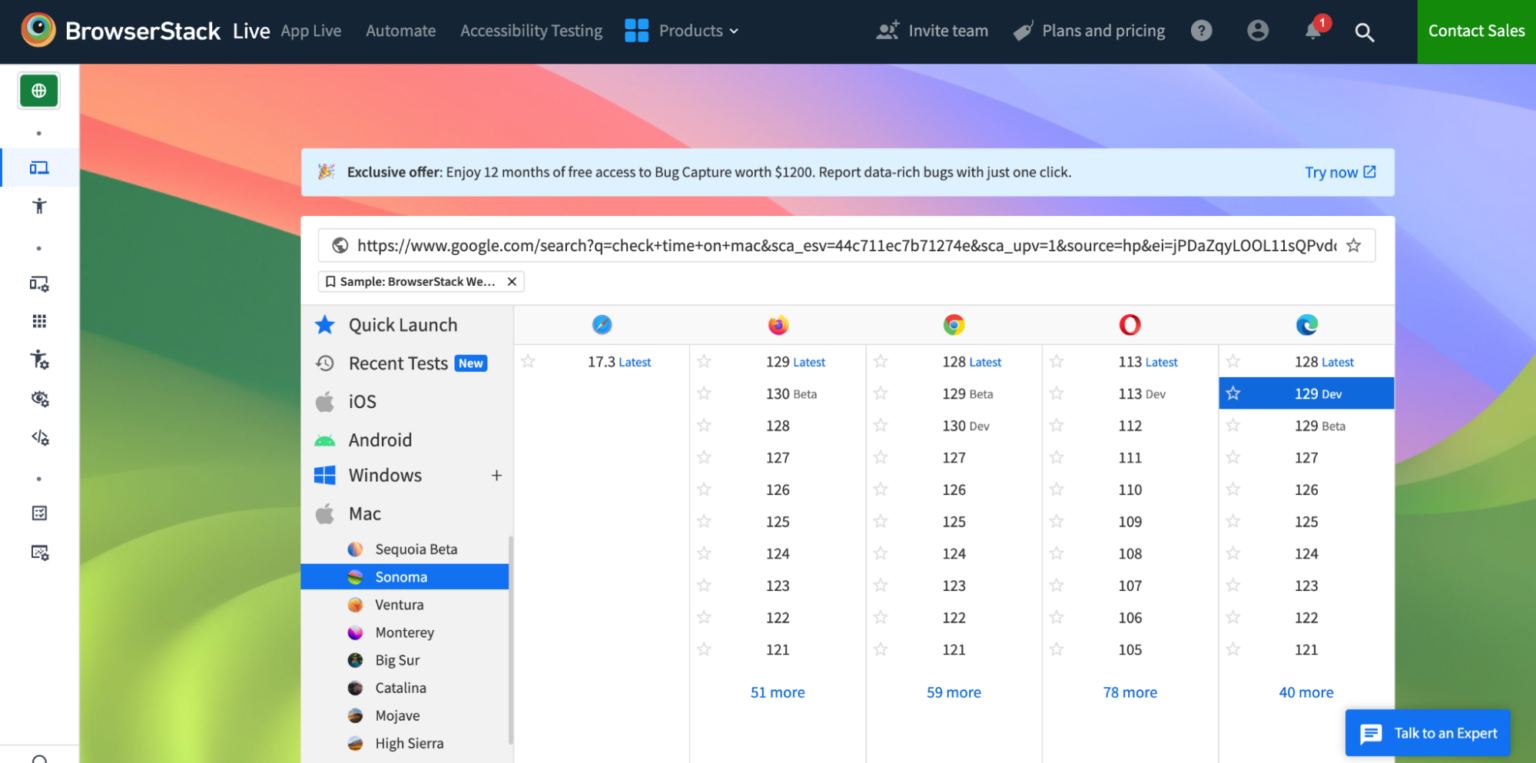The image size is (1536, 763).
Task: Select the Edge browser icon
Action: 1306,324
